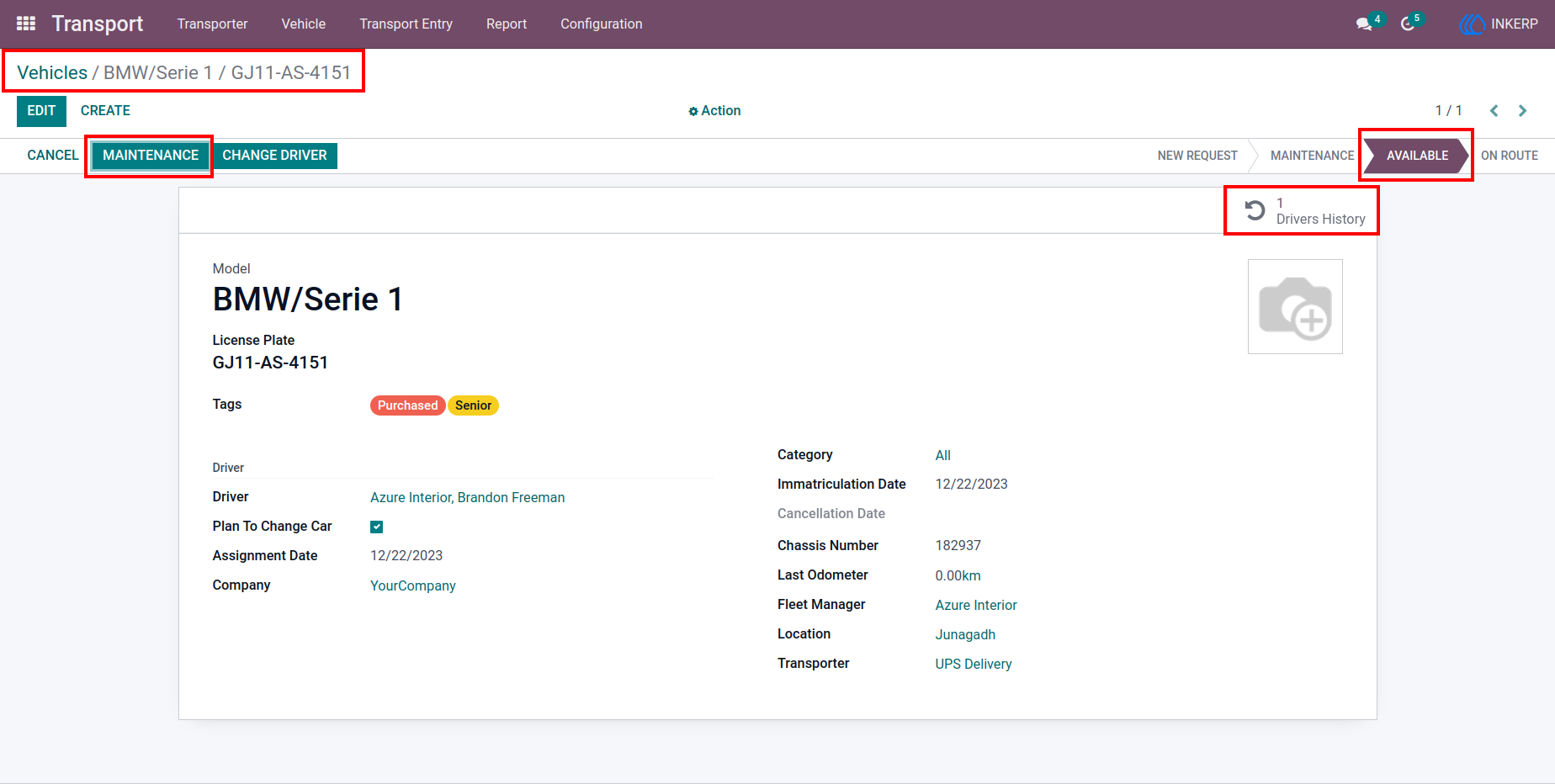Open the apps grid menu icon

point(26,24)
